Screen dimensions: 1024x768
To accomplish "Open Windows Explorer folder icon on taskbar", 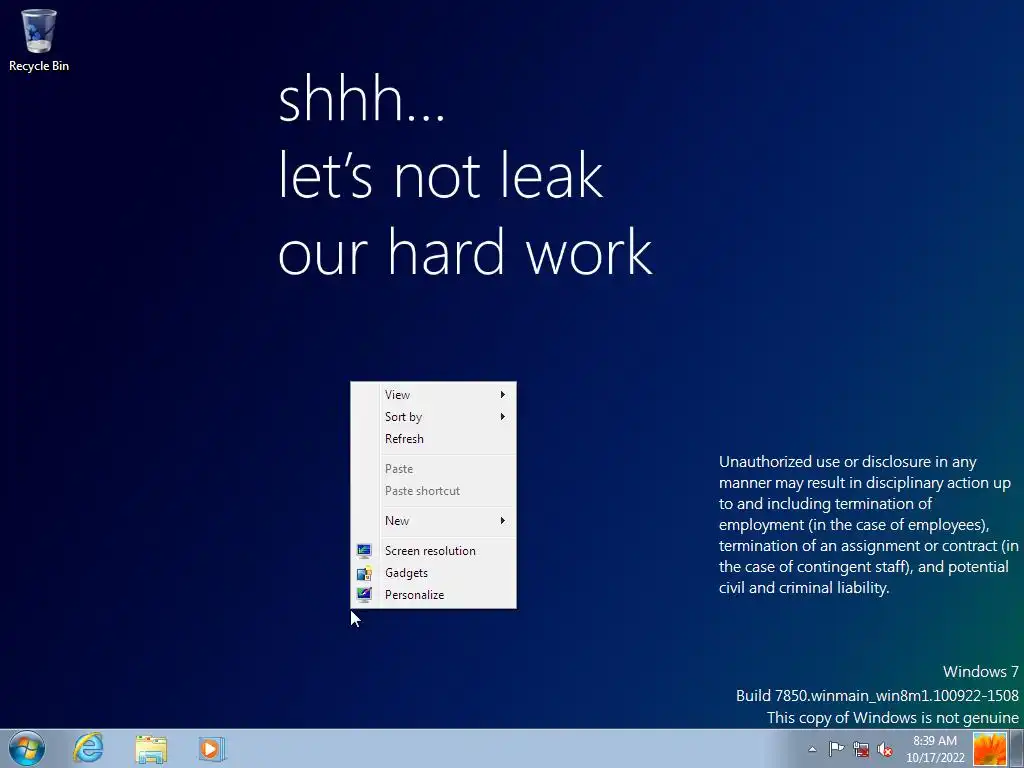I will 151,749.
